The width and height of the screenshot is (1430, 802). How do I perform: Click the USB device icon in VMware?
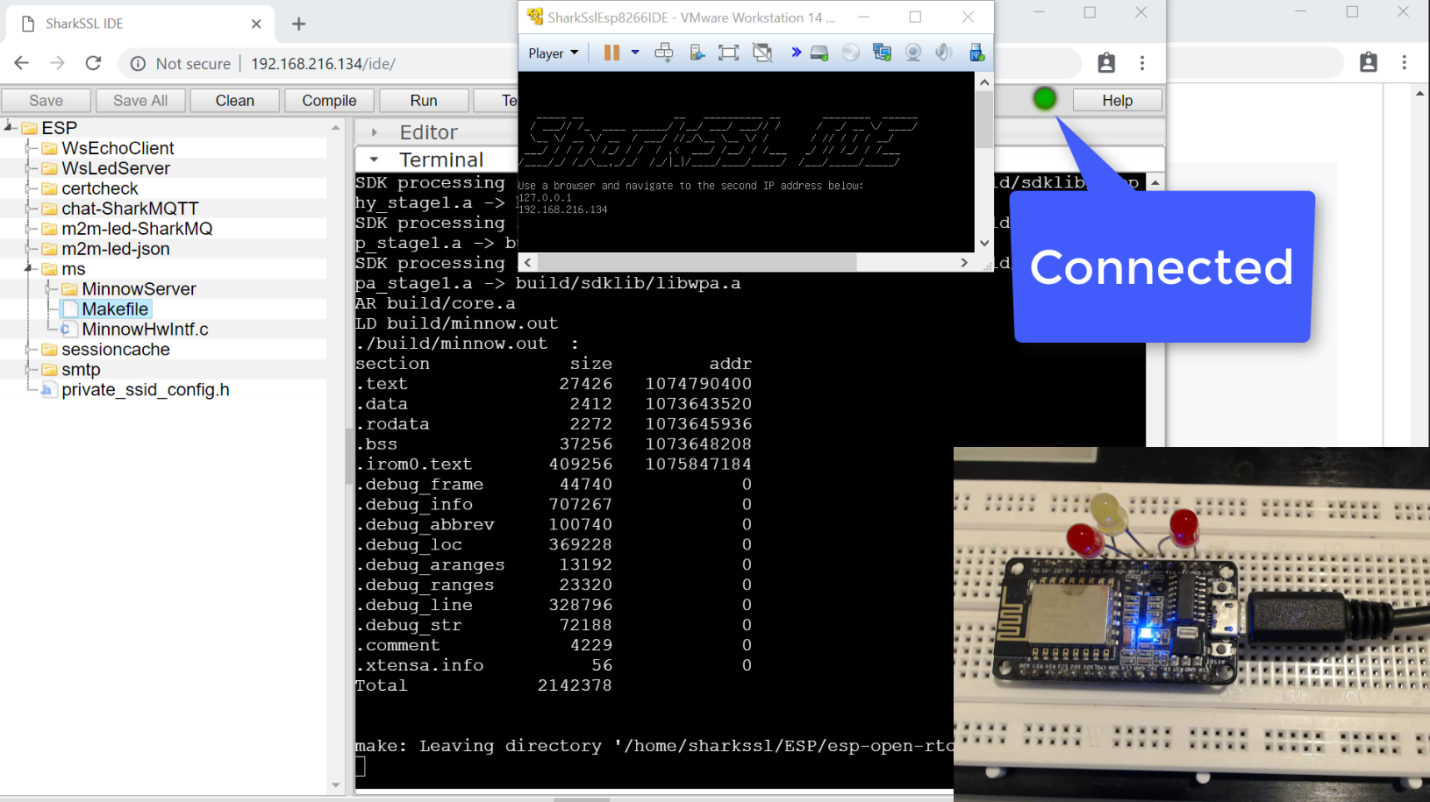(x=974, y=51)
